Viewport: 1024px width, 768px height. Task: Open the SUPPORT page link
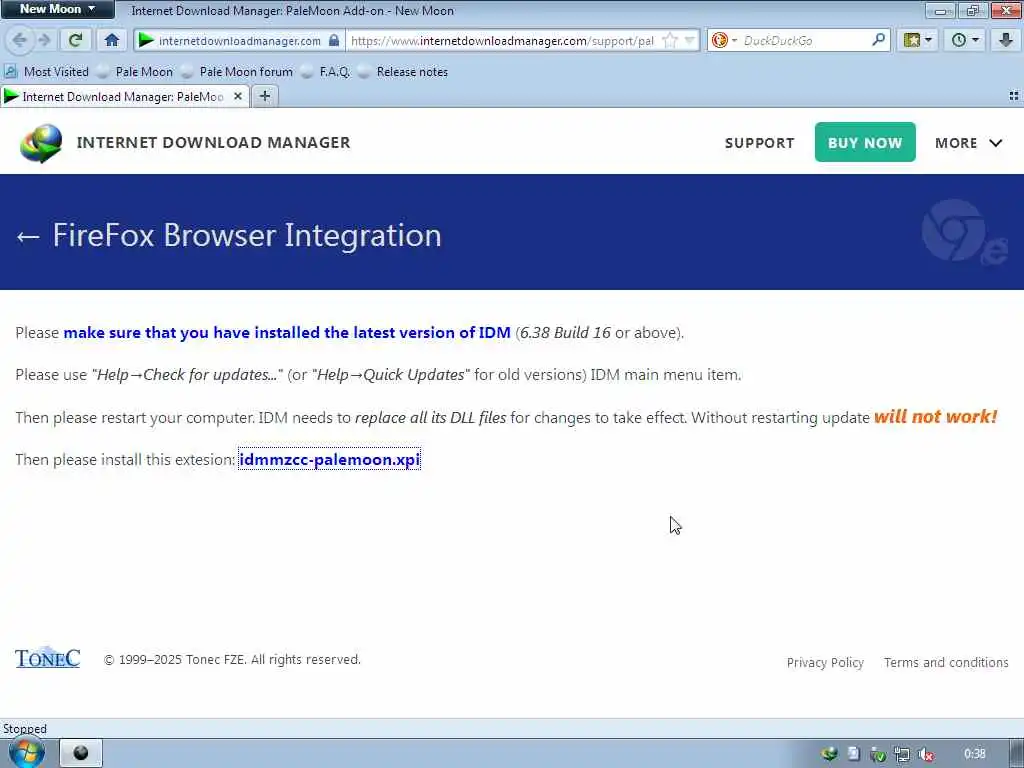[760, 143]
